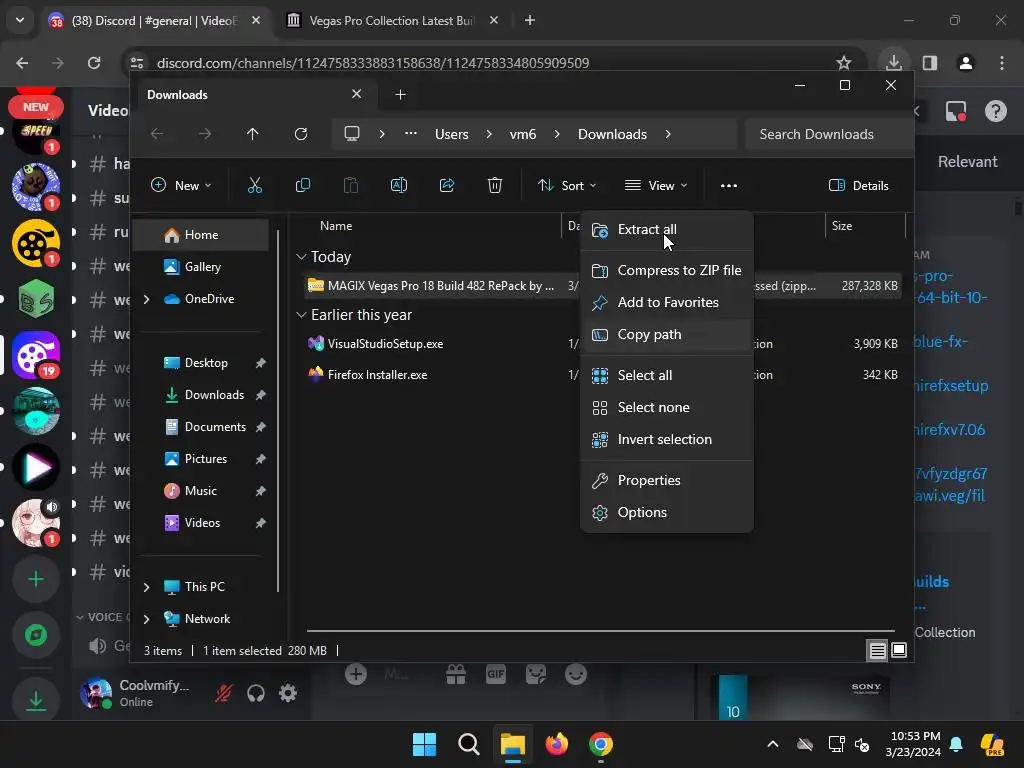Image resolution: width=1024 pixels, height=768 pixels.
Task: Choose Invert selection from menu
Action: 666,440
